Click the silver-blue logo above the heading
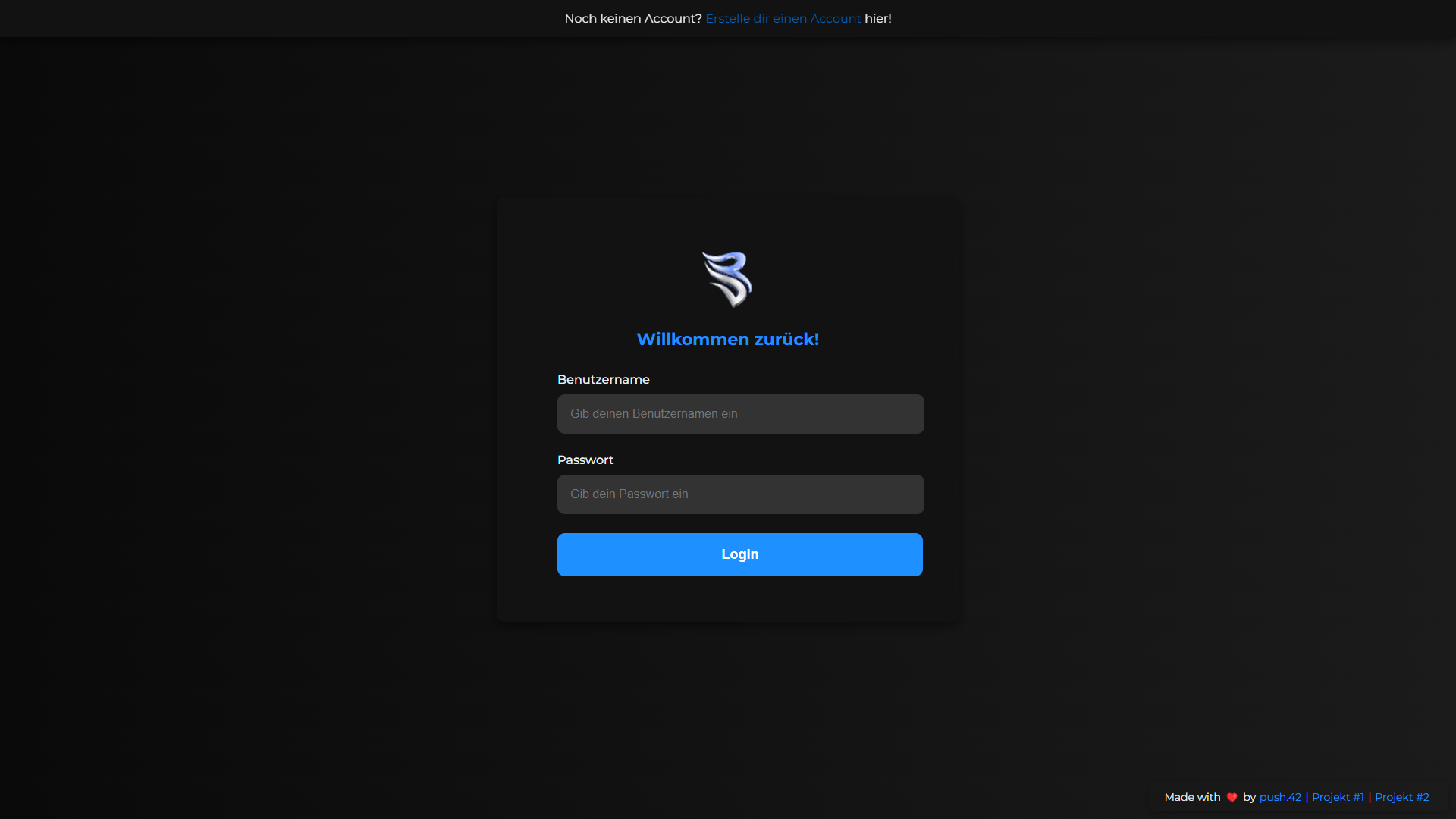1456x819 pixels. point(726,278)
